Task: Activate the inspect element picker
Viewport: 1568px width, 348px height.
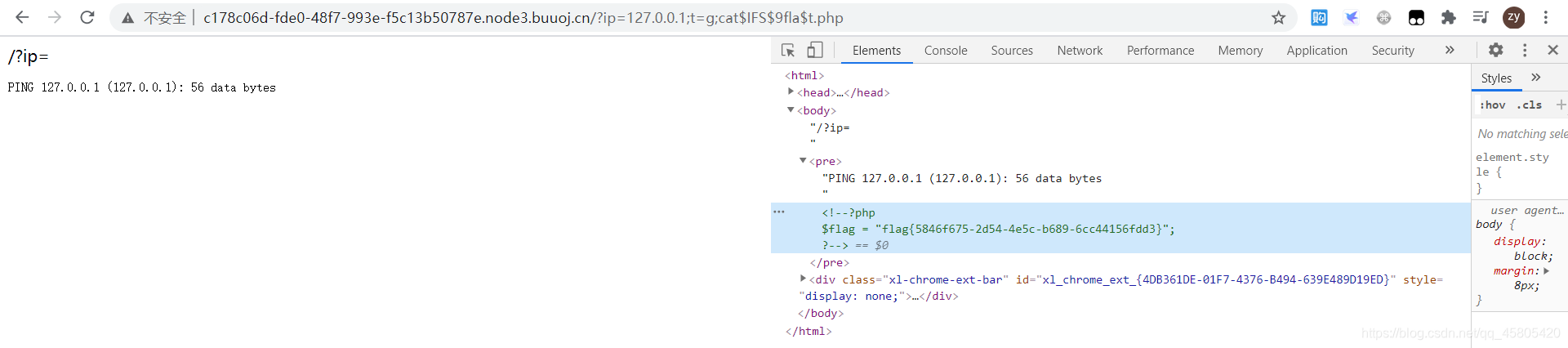Action: pyautogui.click(x=788, y=50)
